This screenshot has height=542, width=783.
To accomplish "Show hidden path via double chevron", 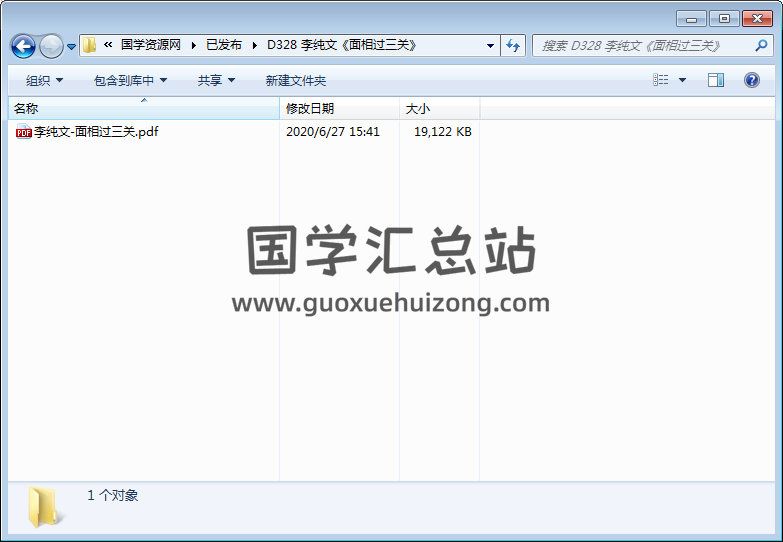I will tap(108, 45).
